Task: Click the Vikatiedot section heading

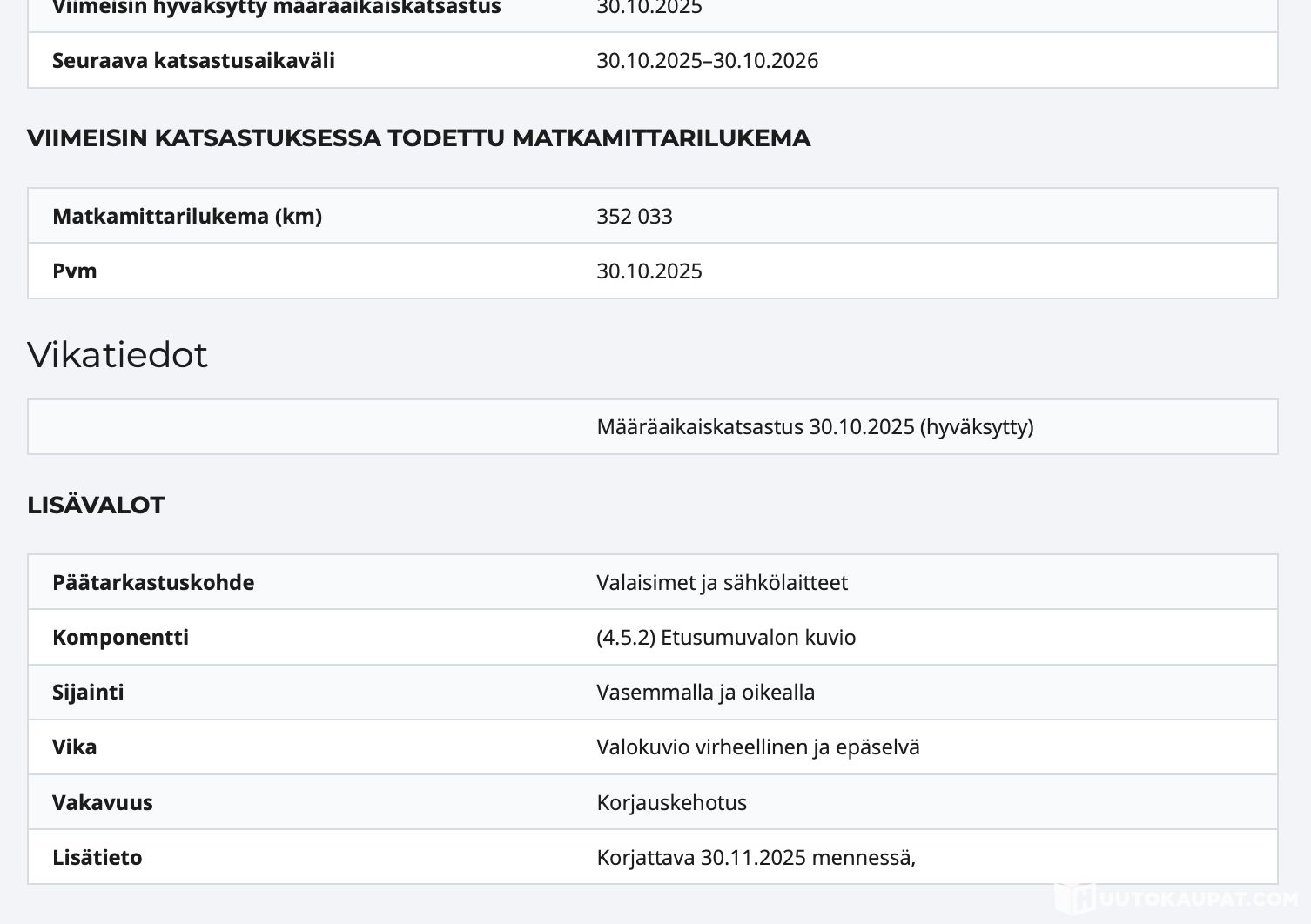Action: (x=118, y=355)
